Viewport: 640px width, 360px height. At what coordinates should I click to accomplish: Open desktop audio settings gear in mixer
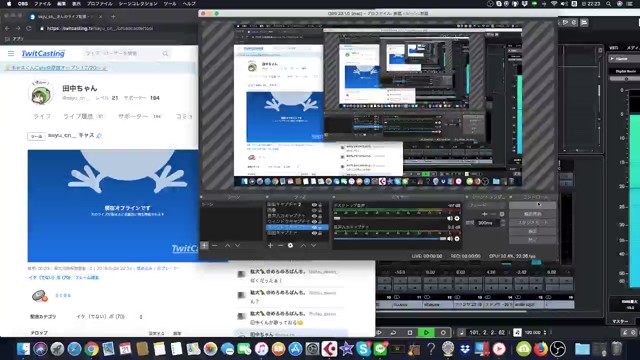[x=457, y=218]
